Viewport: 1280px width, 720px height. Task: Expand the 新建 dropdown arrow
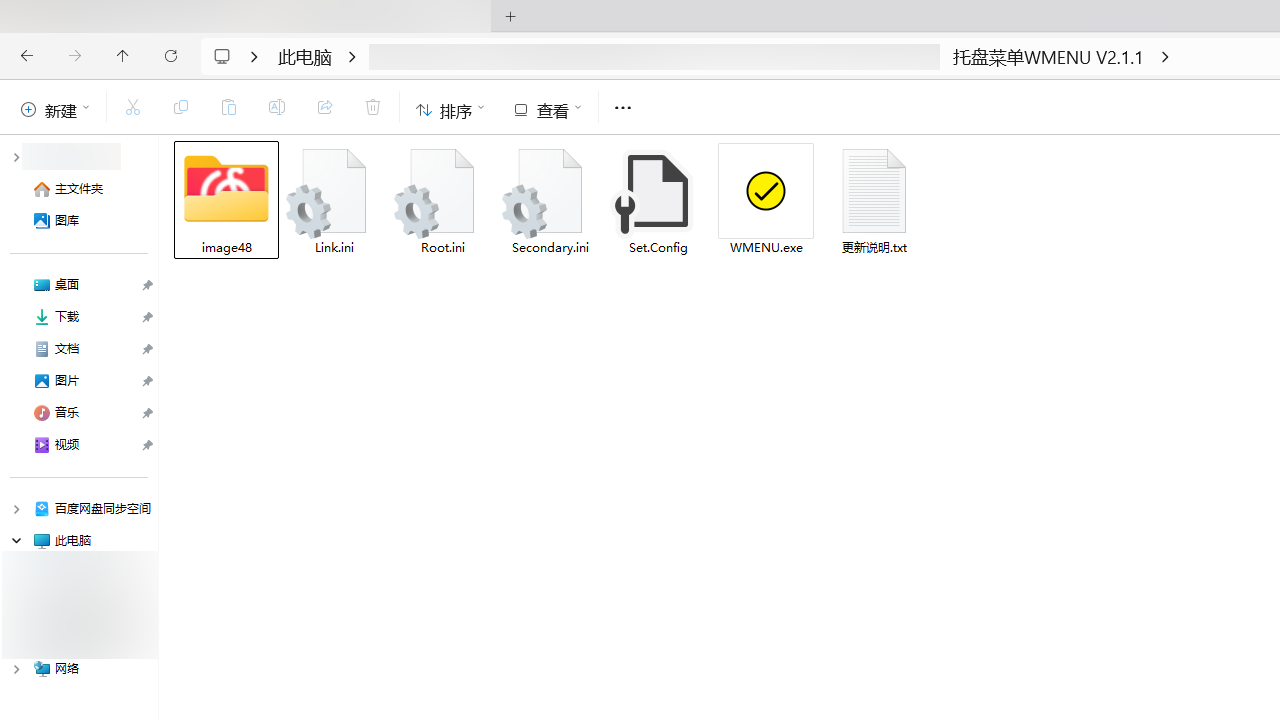tap(85, 108)
